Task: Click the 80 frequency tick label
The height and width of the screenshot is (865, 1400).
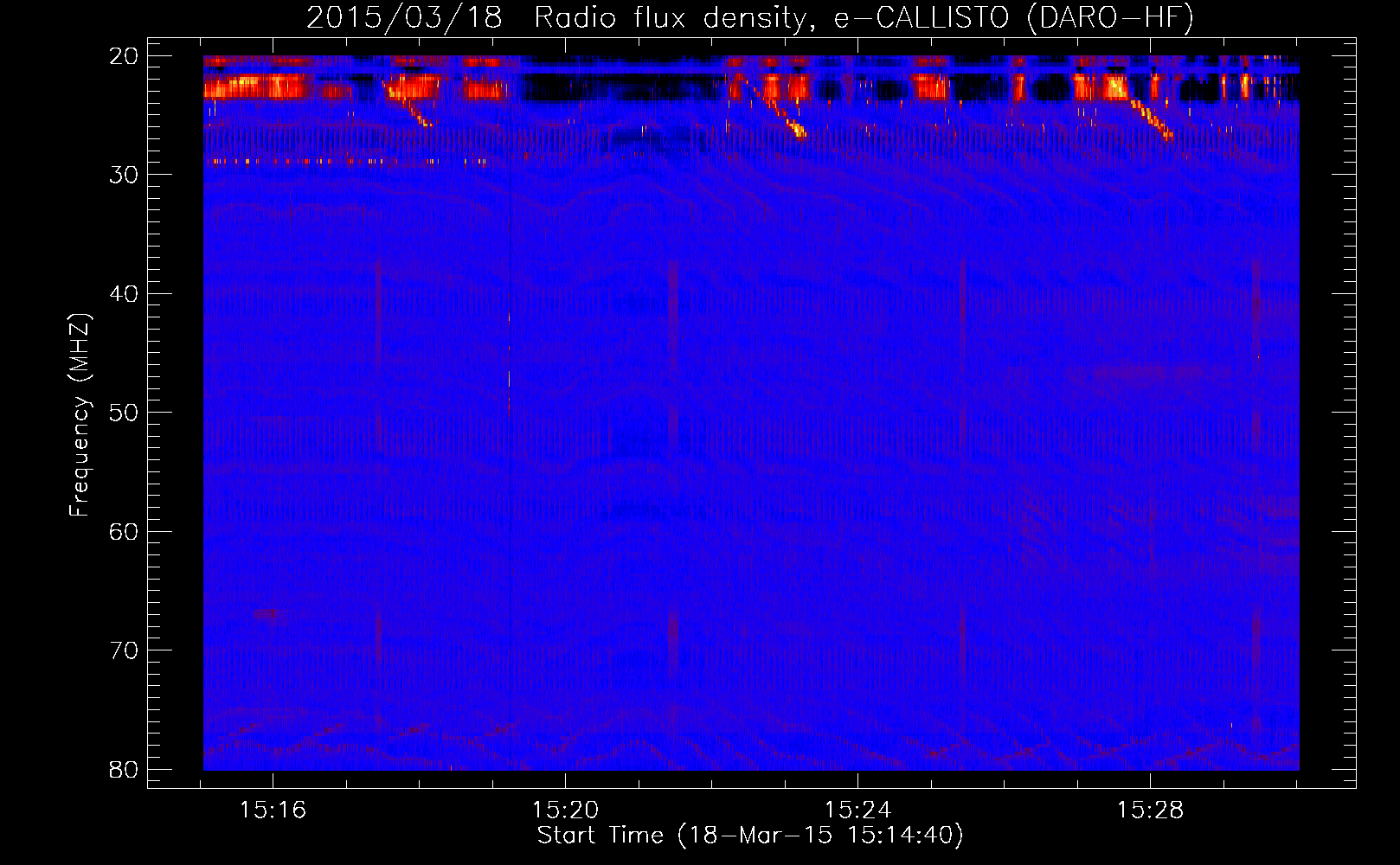Action: [x=124, y=770]
